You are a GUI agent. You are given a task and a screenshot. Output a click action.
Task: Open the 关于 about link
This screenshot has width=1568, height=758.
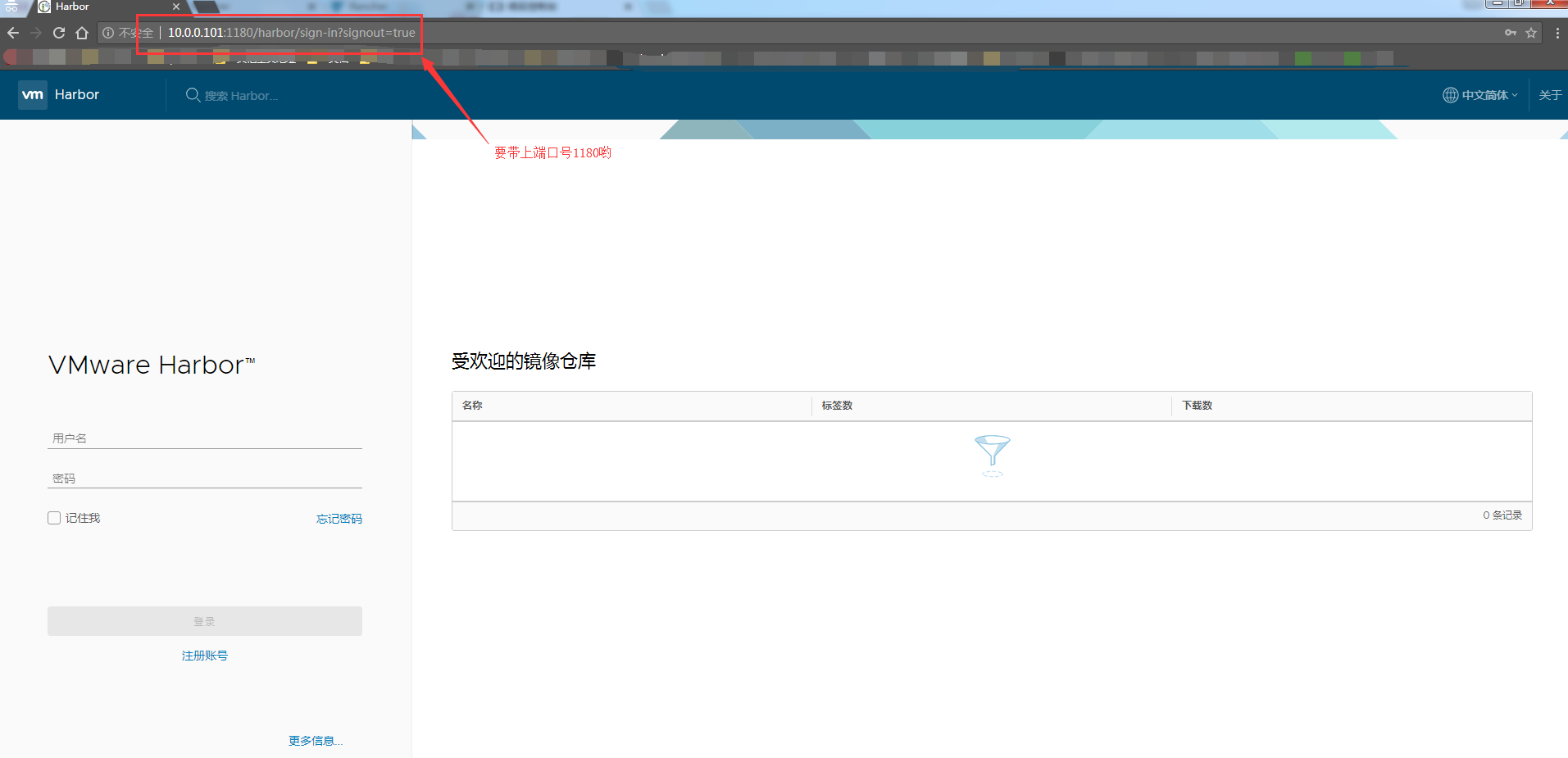coord(1550,95)
